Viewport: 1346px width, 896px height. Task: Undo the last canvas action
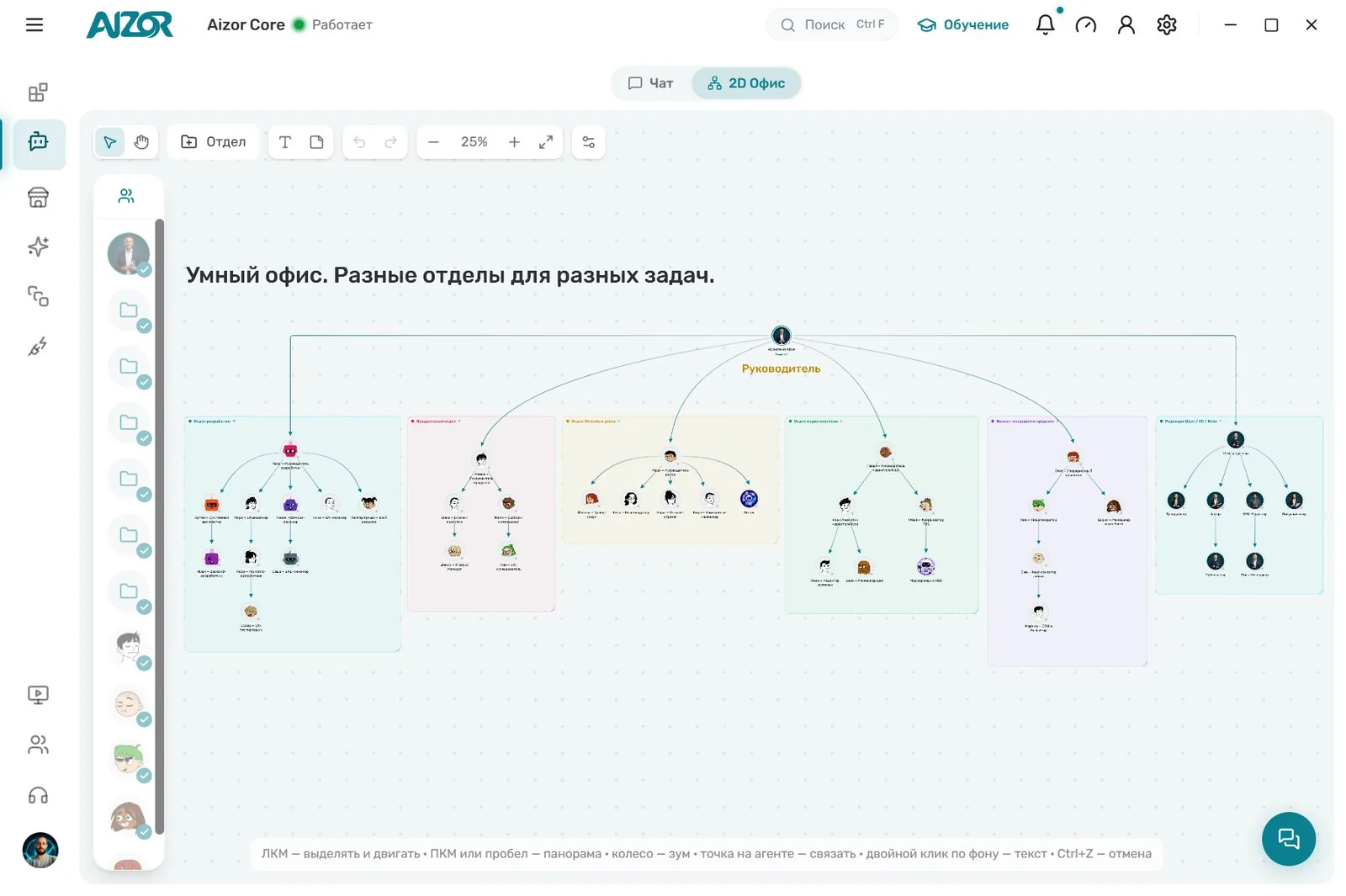tap(359, 142)
